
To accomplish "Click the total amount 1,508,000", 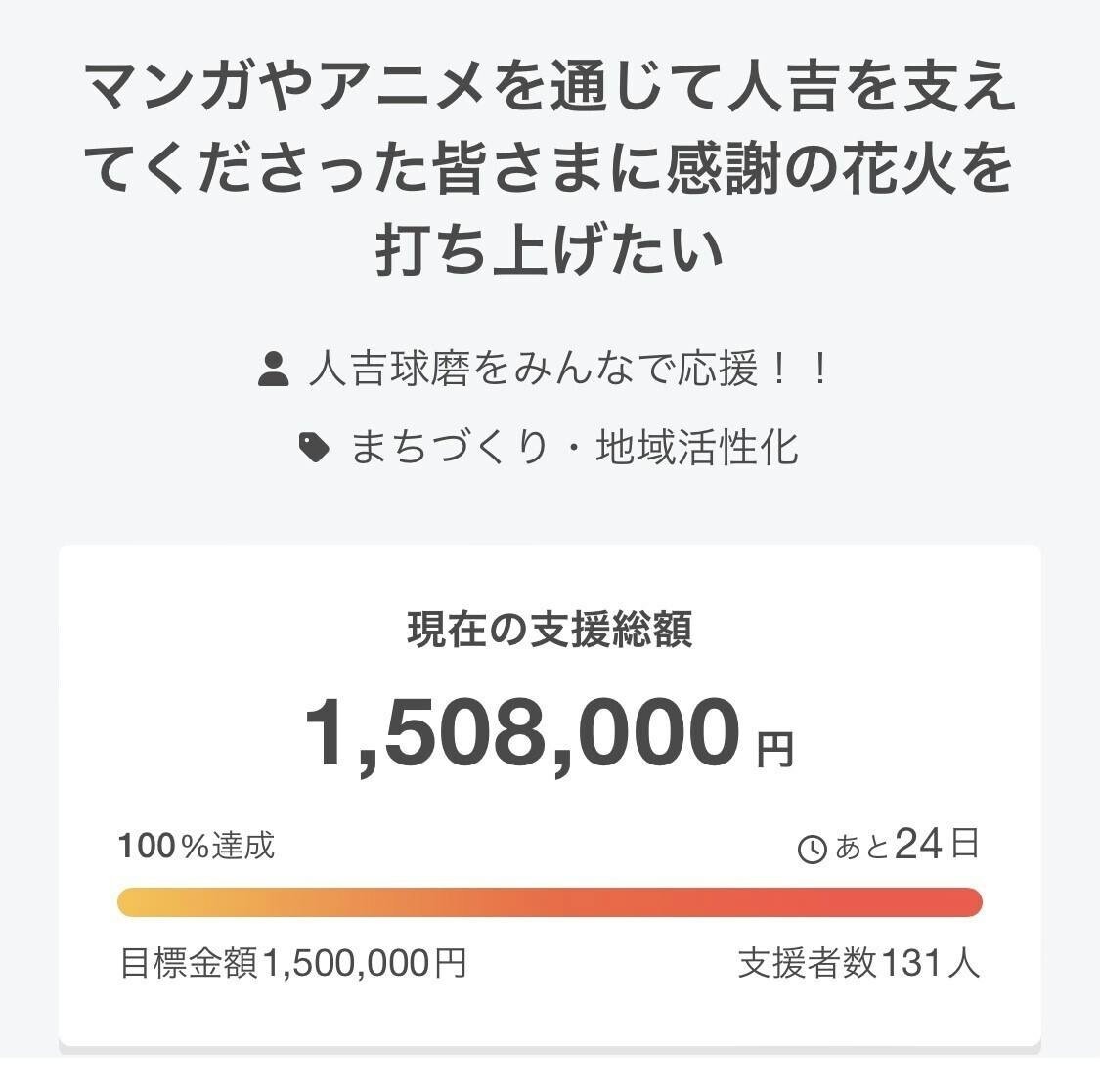I will tap(522, 734).
